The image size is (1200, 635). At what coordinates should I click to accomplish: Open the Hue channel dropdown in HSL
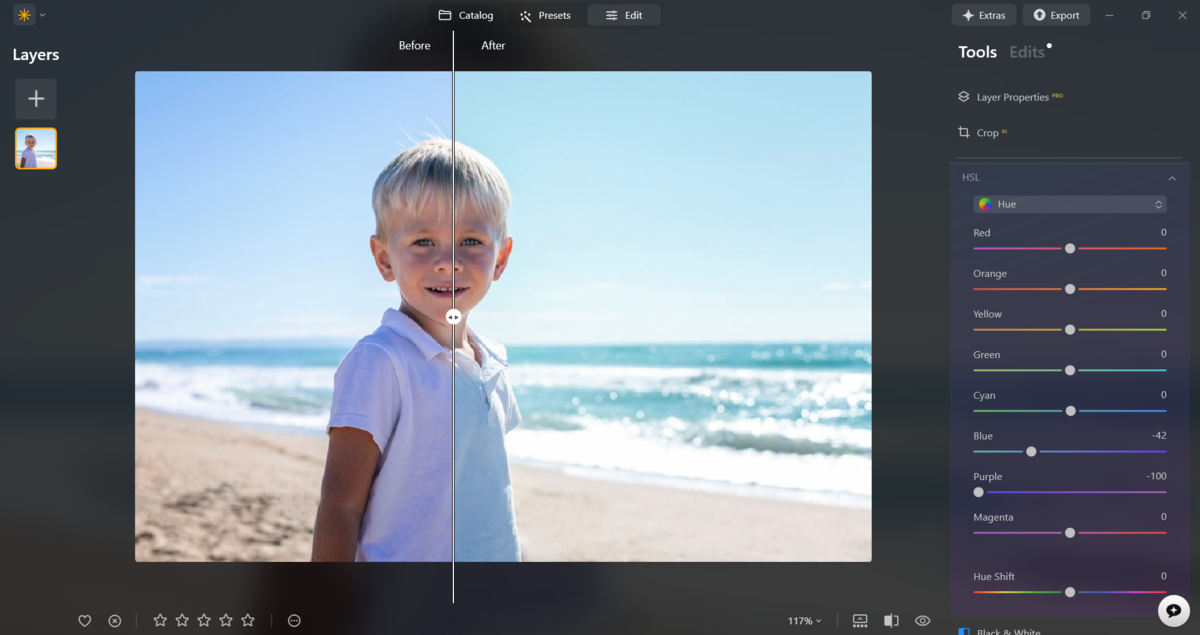[1070, 203]
